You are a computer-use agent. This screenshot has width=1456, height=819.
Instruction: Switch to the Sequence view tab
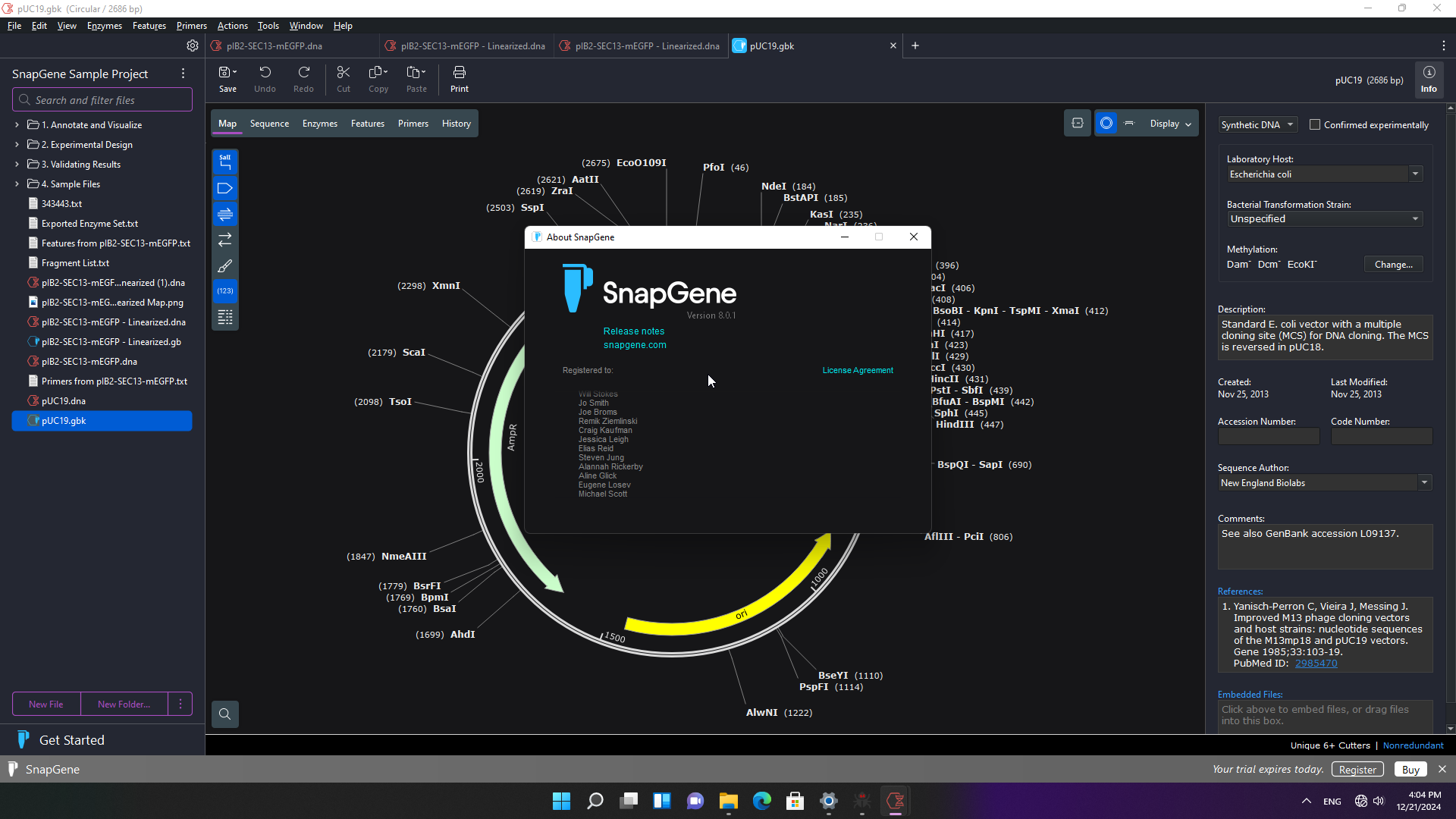[269, 124]
